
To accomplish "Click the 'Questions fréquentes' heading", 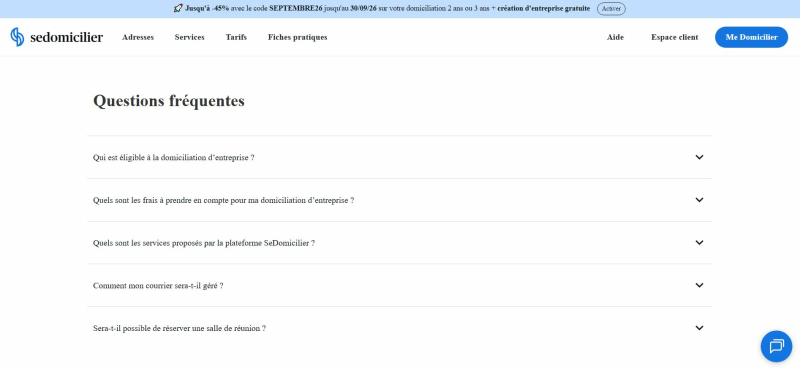I will 169,101.
